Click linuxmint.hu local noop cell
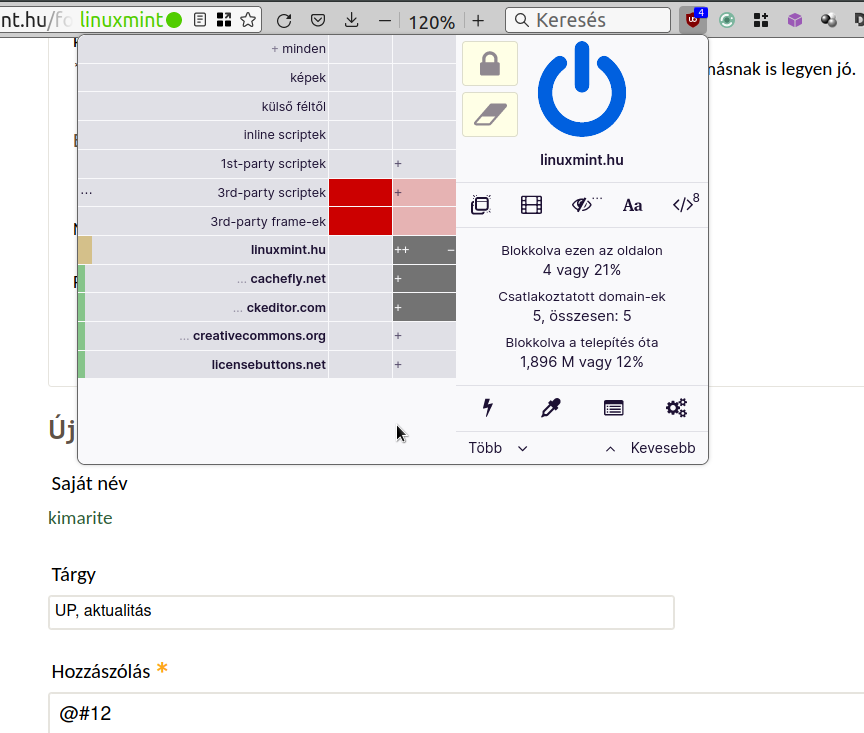This screenshot has width=864, height=733. 424,250
